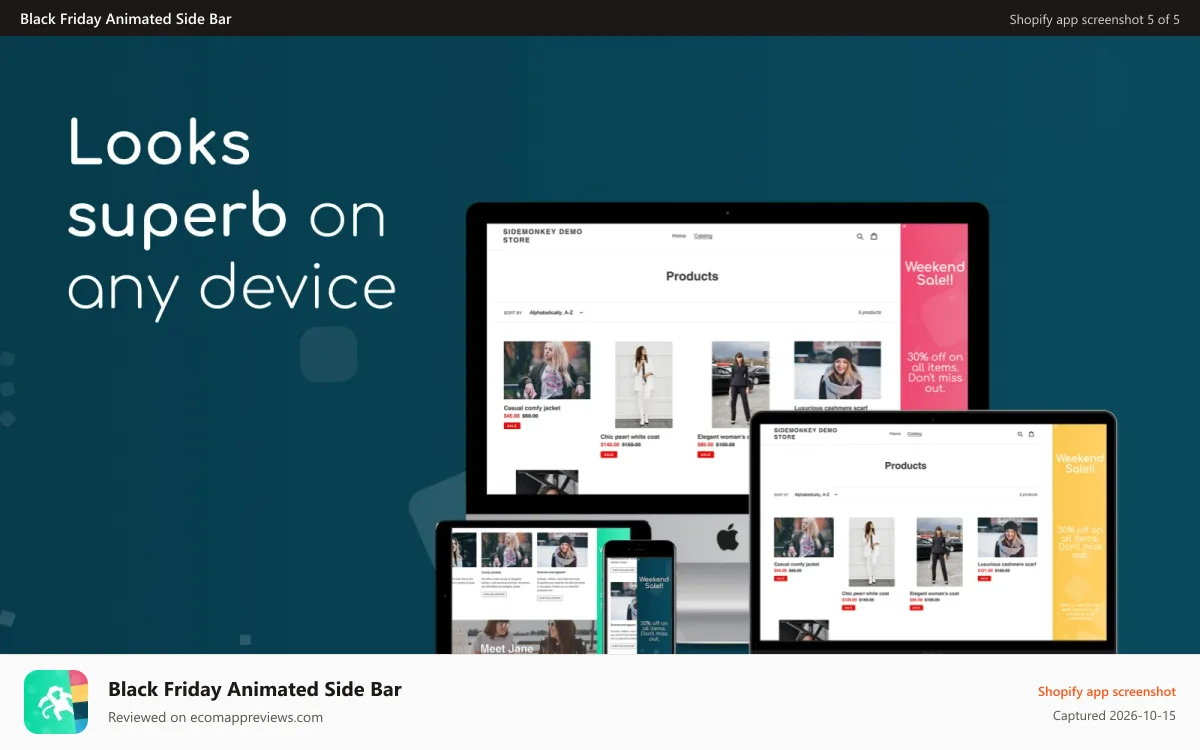Click the yellow Weekend Sale!! sidebar on laptop
1200x750 pixels.
(1080, 532)
